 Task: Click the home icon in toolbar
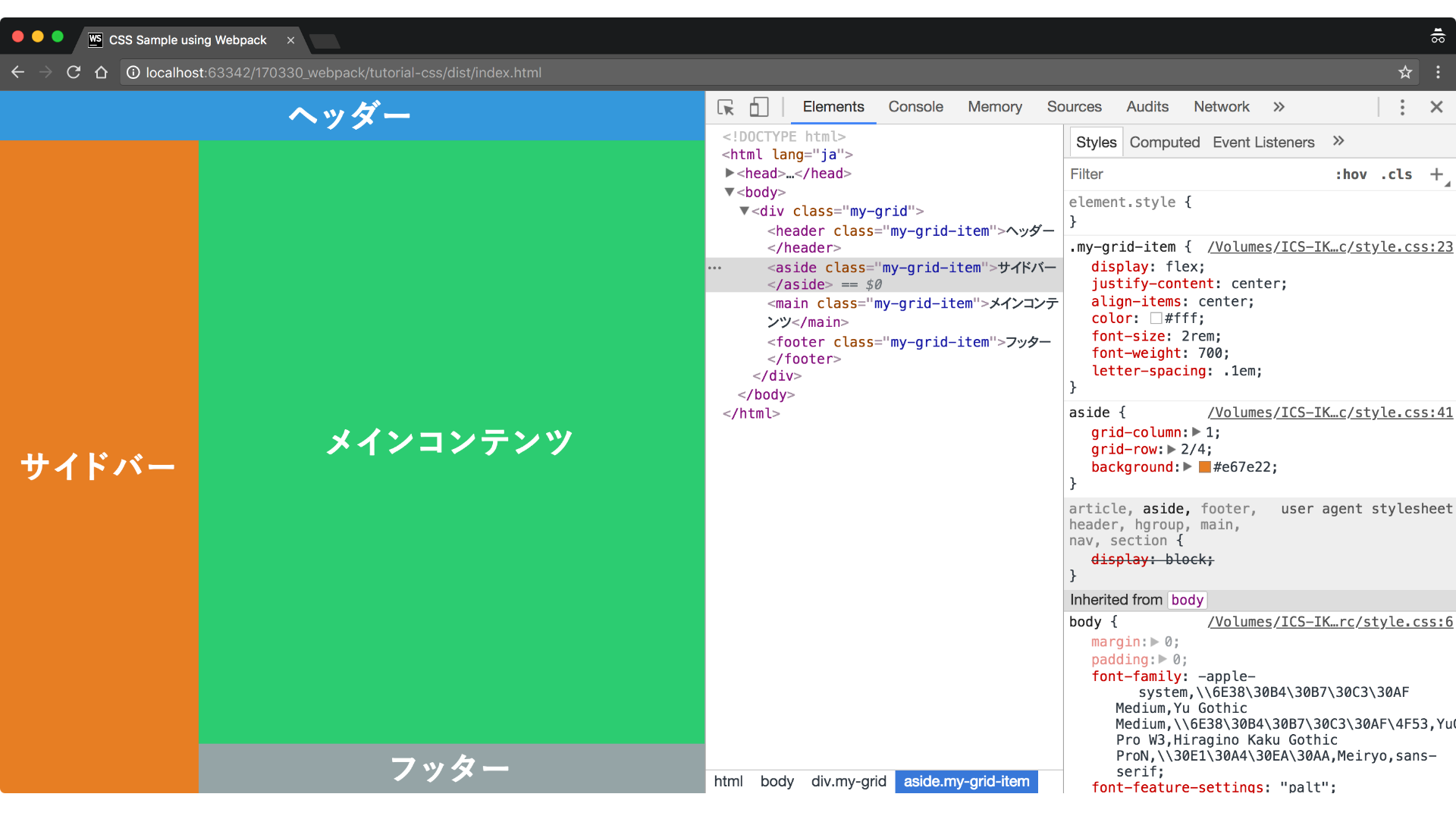point(101,72)
